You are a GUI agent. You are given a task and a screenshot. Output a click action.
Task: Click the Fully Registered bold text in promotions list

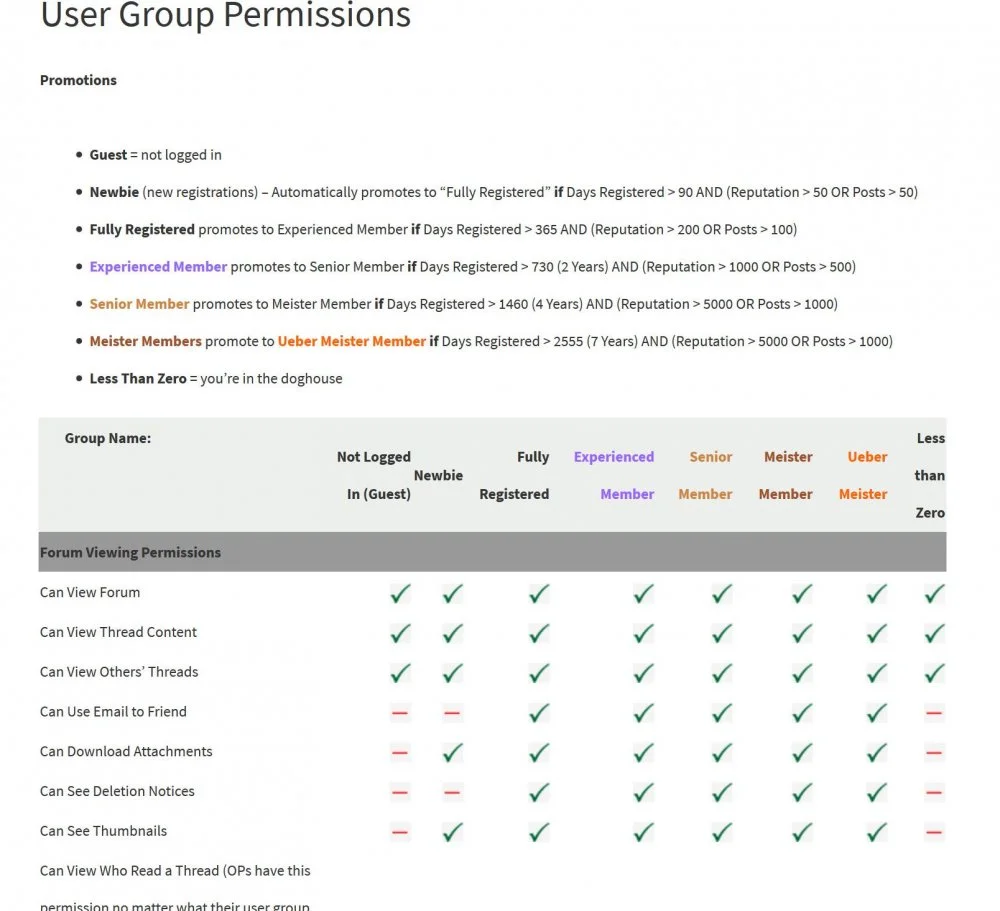[x=142, y=230]
